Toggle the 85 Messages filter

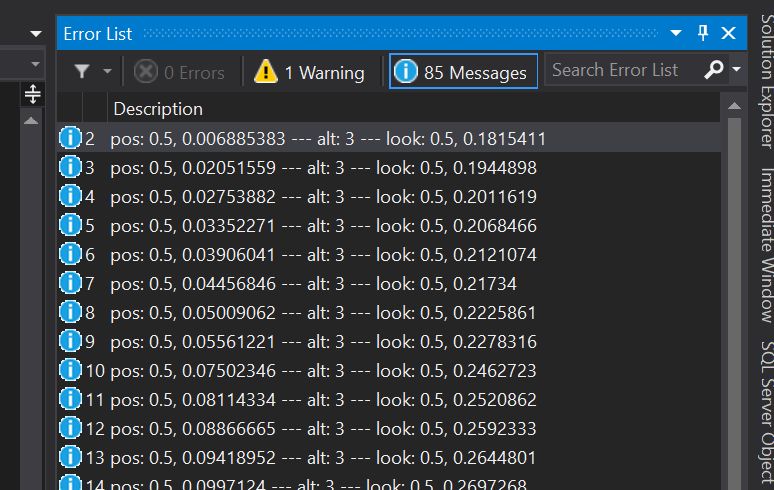point(463,71)
